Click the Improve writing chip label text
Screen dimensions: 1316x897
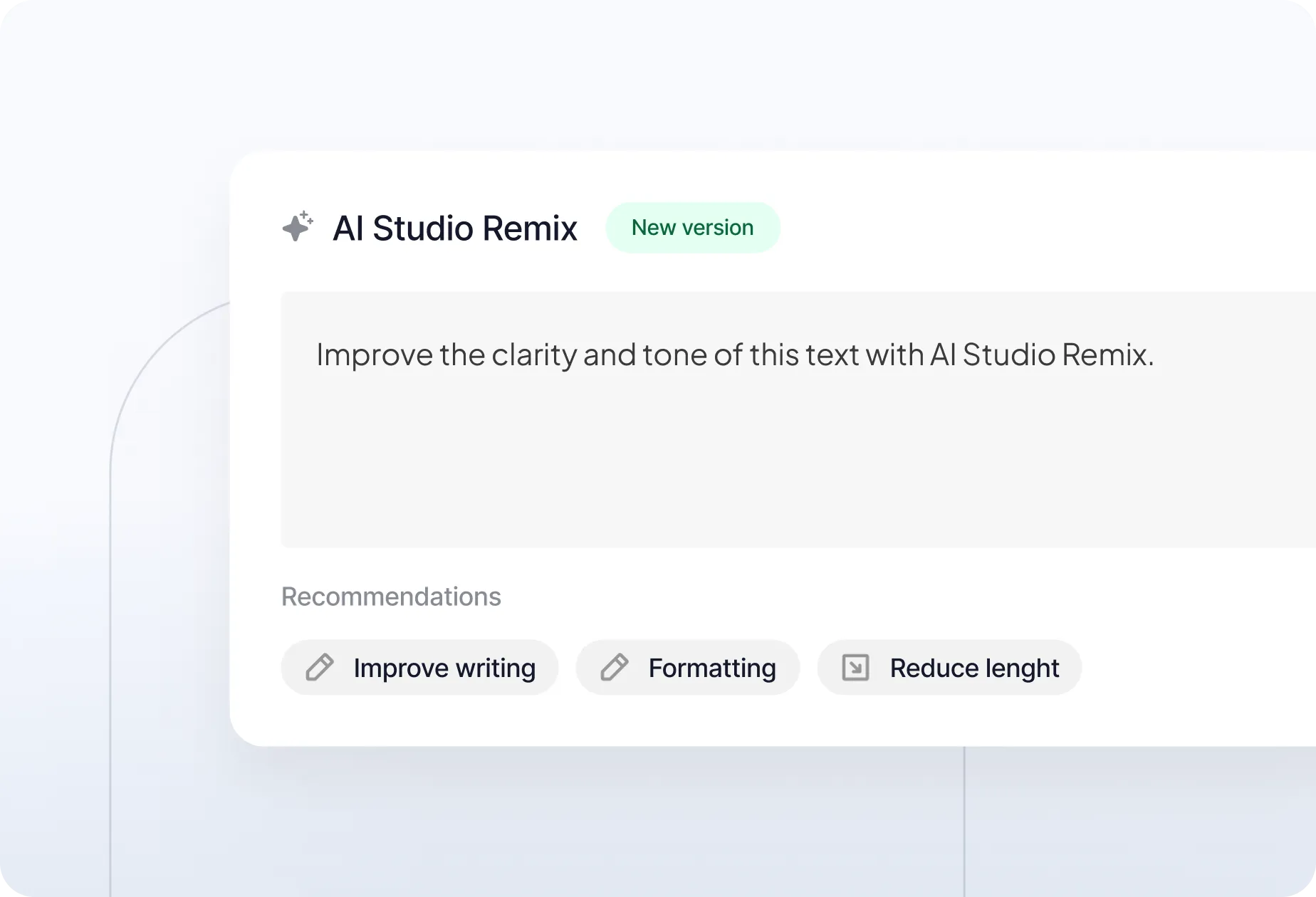(444, 667)
